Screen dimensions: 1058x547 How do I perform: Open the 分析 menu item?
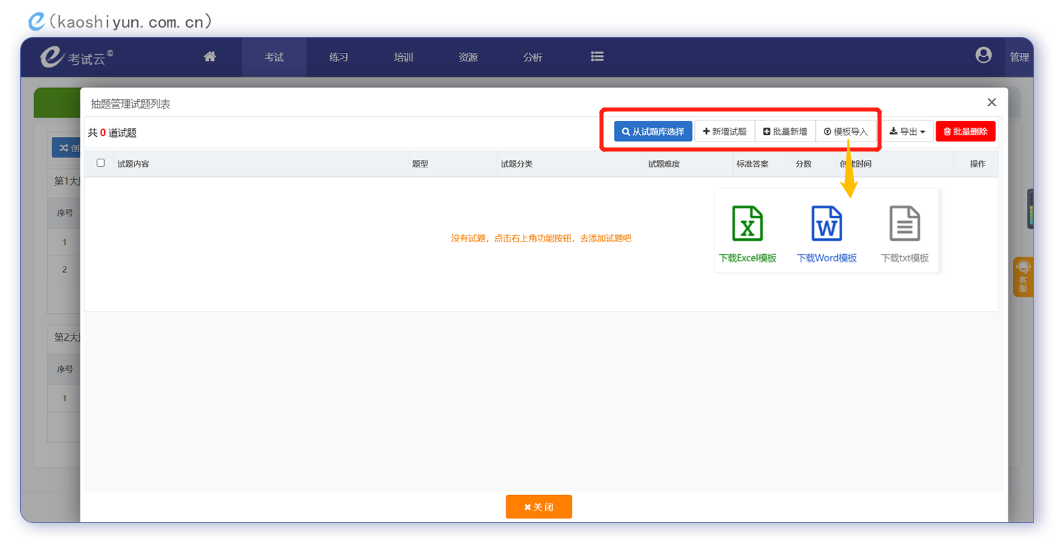click(x=533, y=57)
